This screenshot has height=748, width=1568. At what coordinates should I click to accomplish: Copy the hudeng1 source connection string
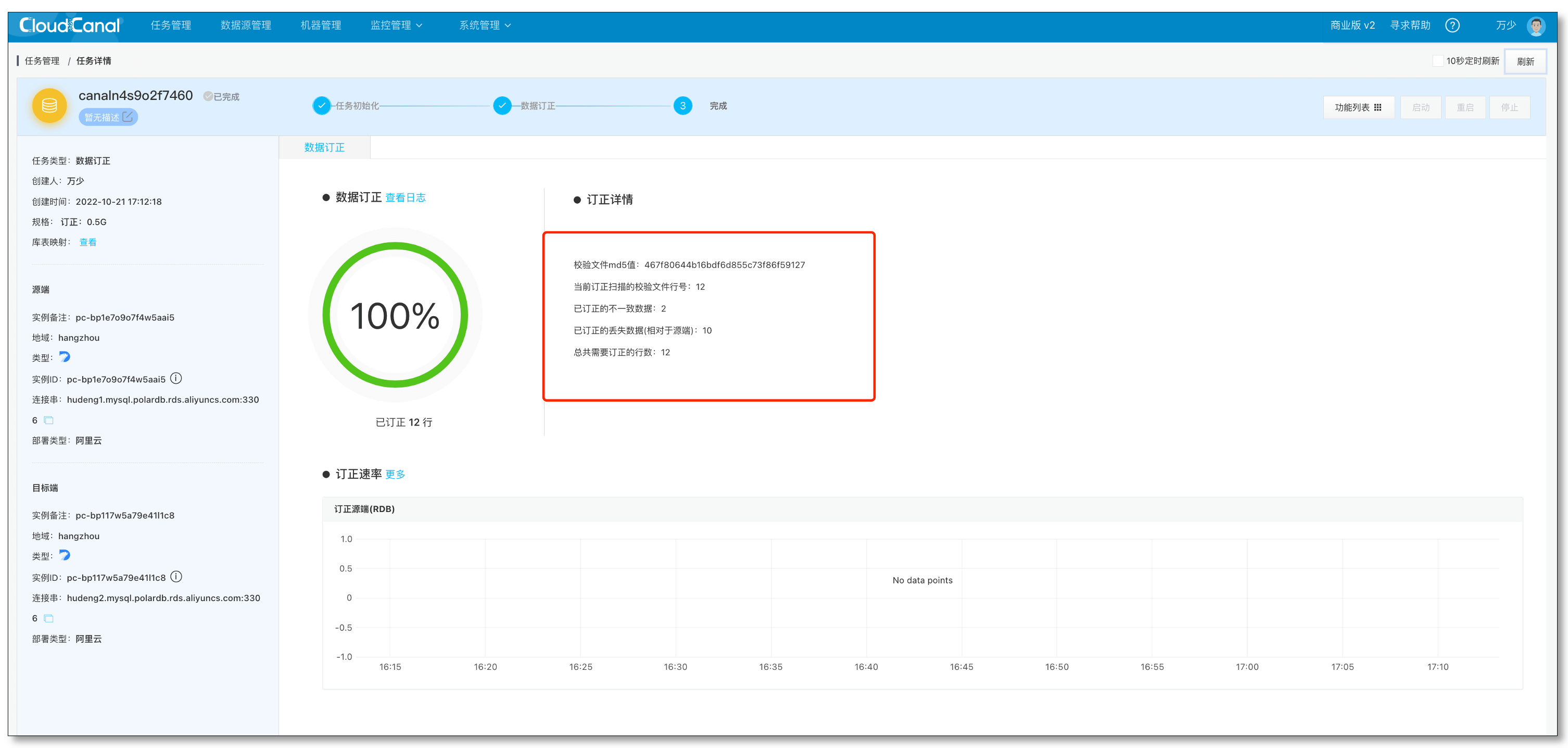tap(49, 420)
